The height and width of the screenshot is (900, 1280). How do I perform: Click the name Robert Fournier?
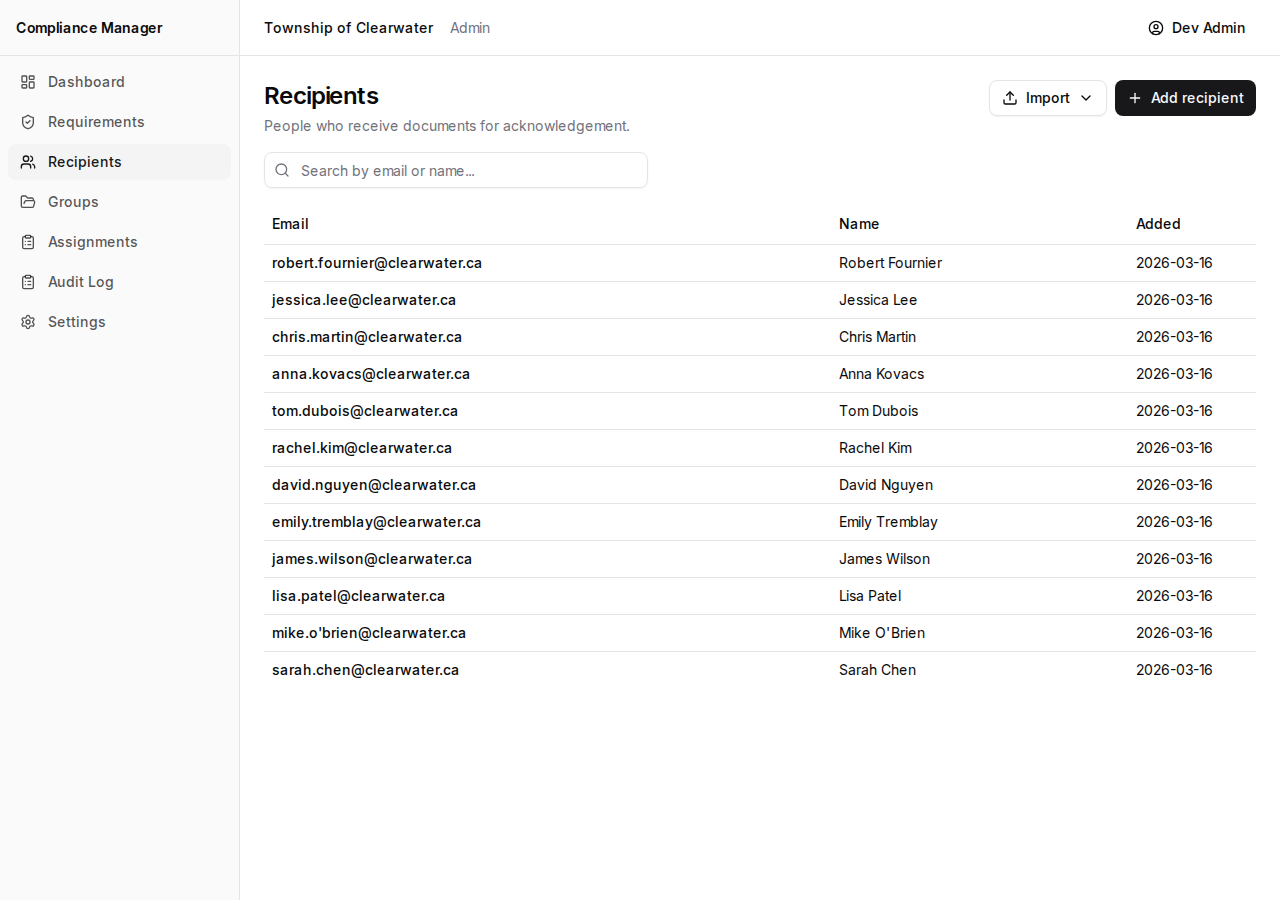coord(890,263)
